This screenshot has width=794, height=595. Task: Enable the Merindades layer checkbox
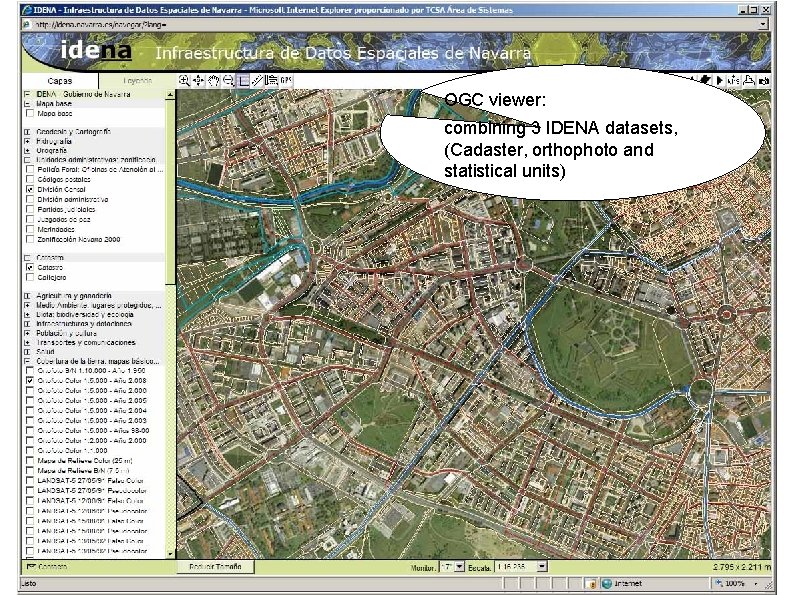coord(30,229)
